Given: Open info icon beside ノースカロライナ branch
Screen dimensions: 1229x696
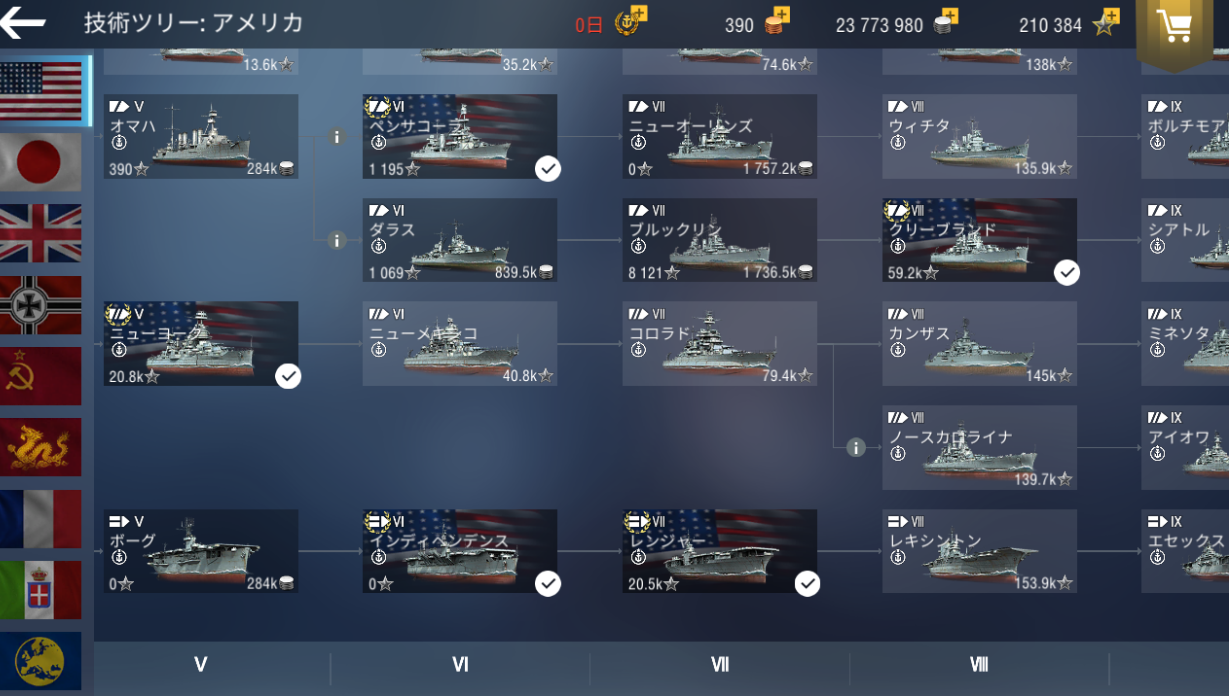Looking at the screenshot, I should click(x=855, y=447).
